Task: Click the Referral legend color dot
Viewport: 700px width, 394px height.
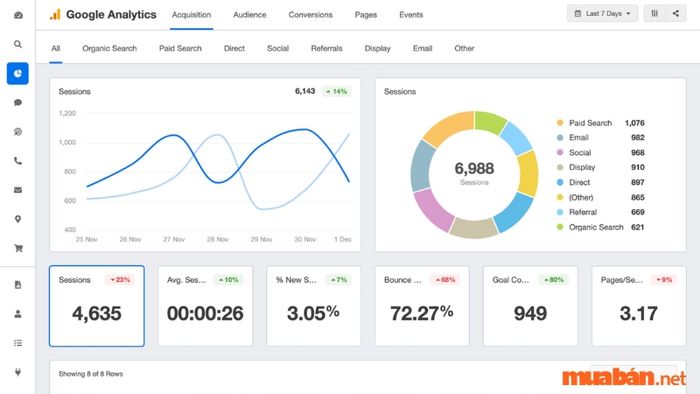Action: pyautogui.click(x=560, y=212)
